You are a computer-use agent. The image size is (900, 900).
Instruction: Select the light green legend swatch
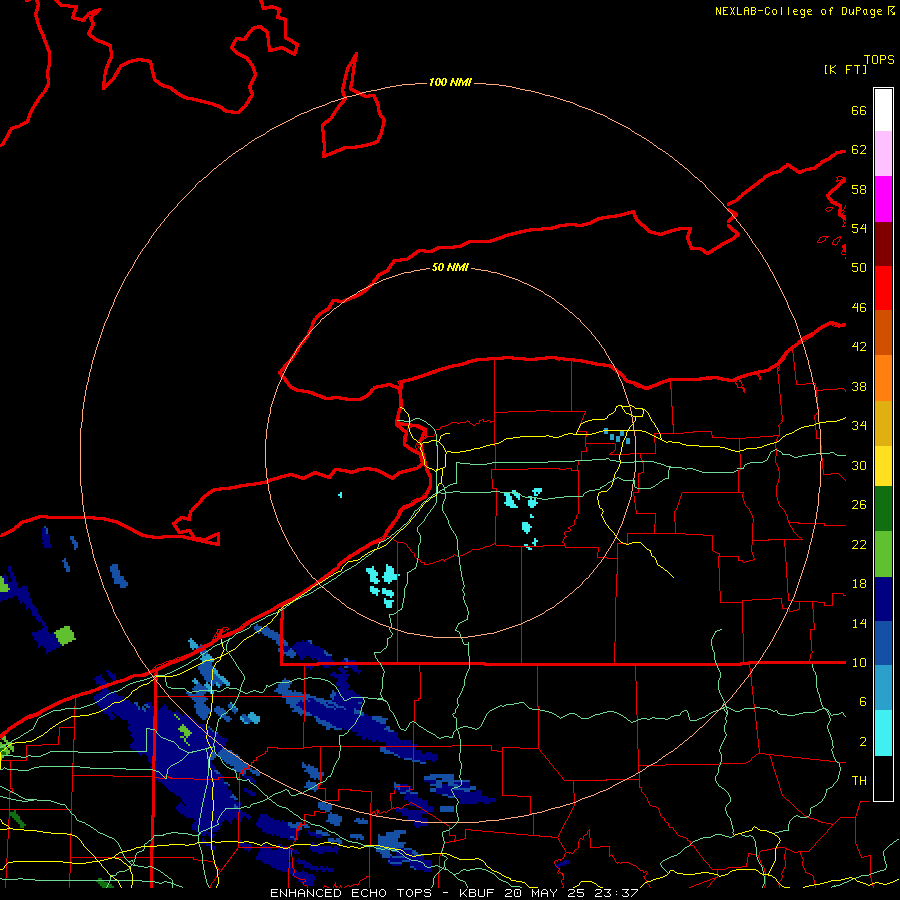[883, 554]
